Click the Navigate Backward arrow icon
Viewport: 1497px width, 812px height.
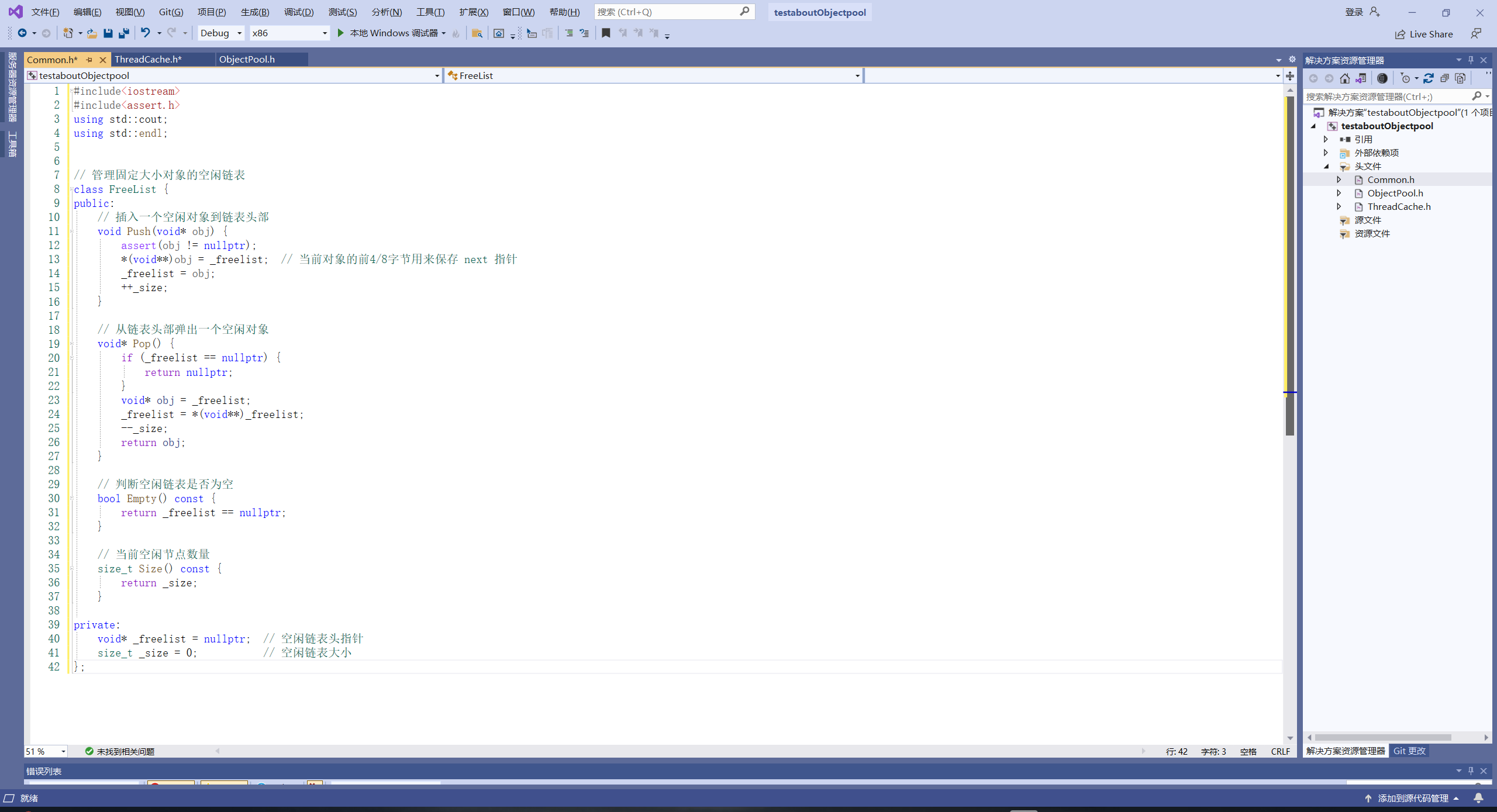click(23, 33)
